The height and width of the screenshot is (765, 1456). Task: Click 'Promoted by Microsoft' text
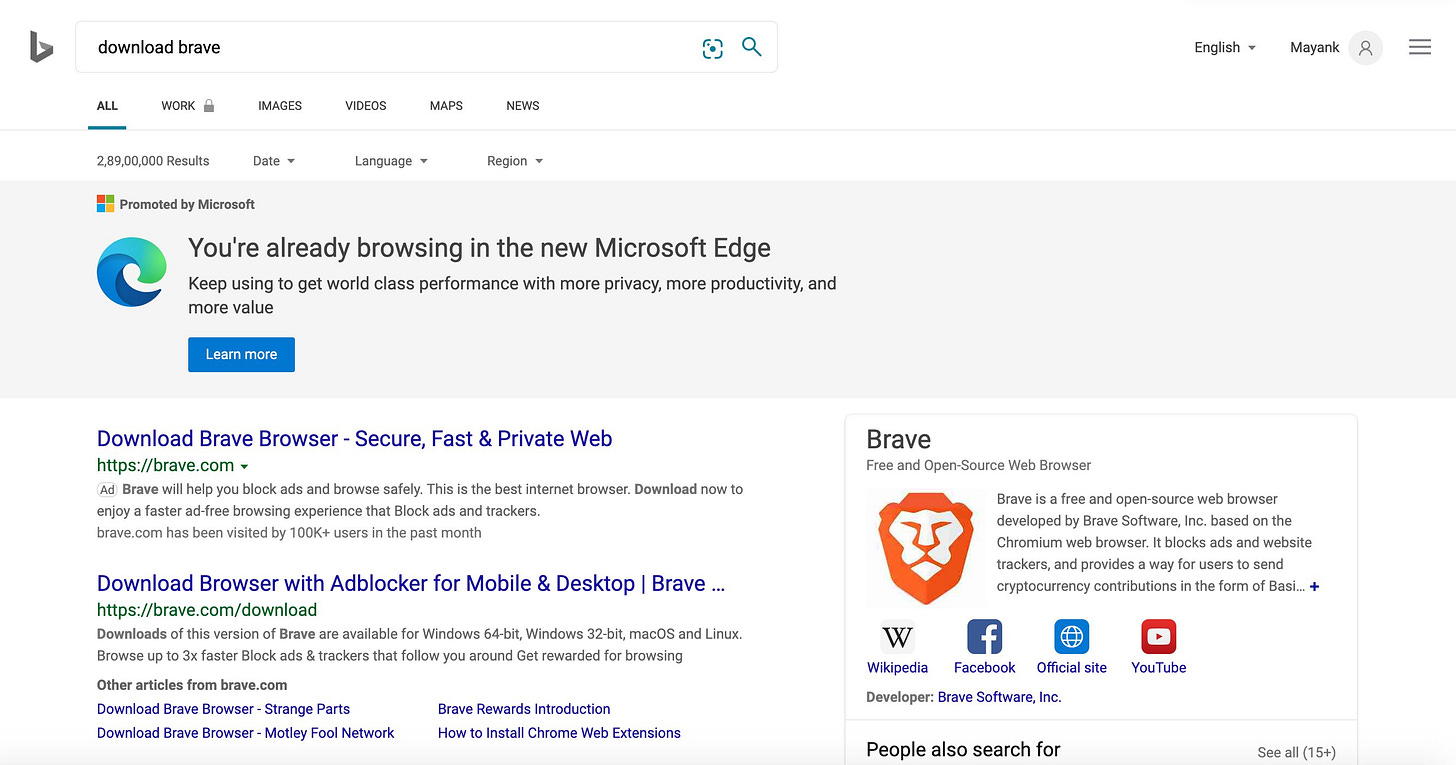pyautogui.click(x=187, y=204)
